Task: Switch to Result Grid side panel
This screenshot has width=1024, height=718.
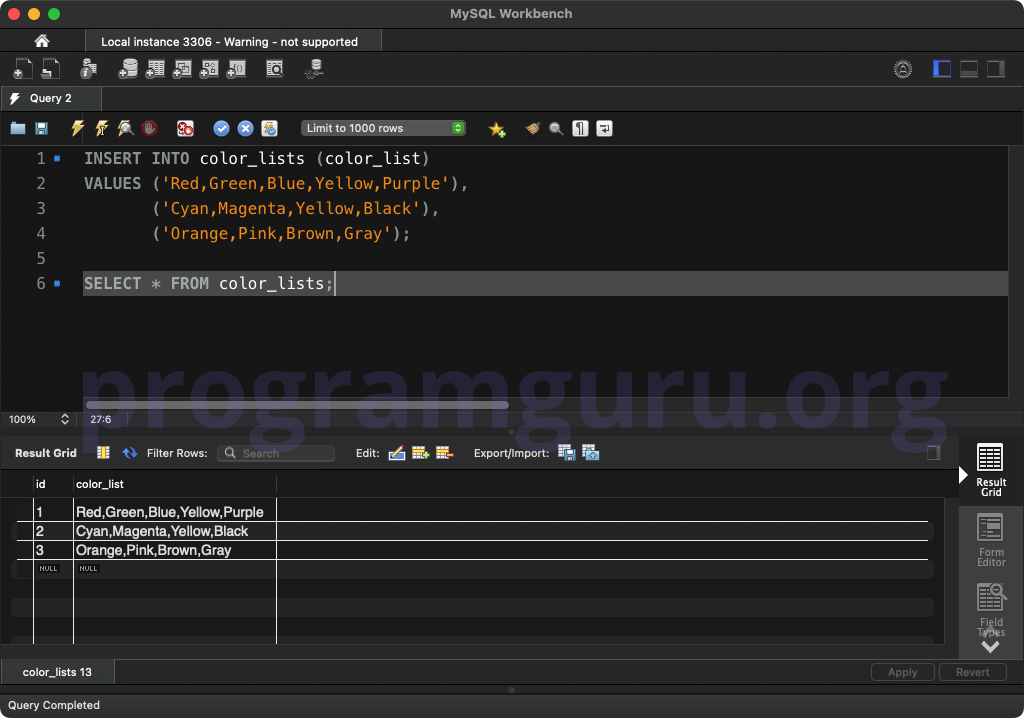Action: [991, 470]
